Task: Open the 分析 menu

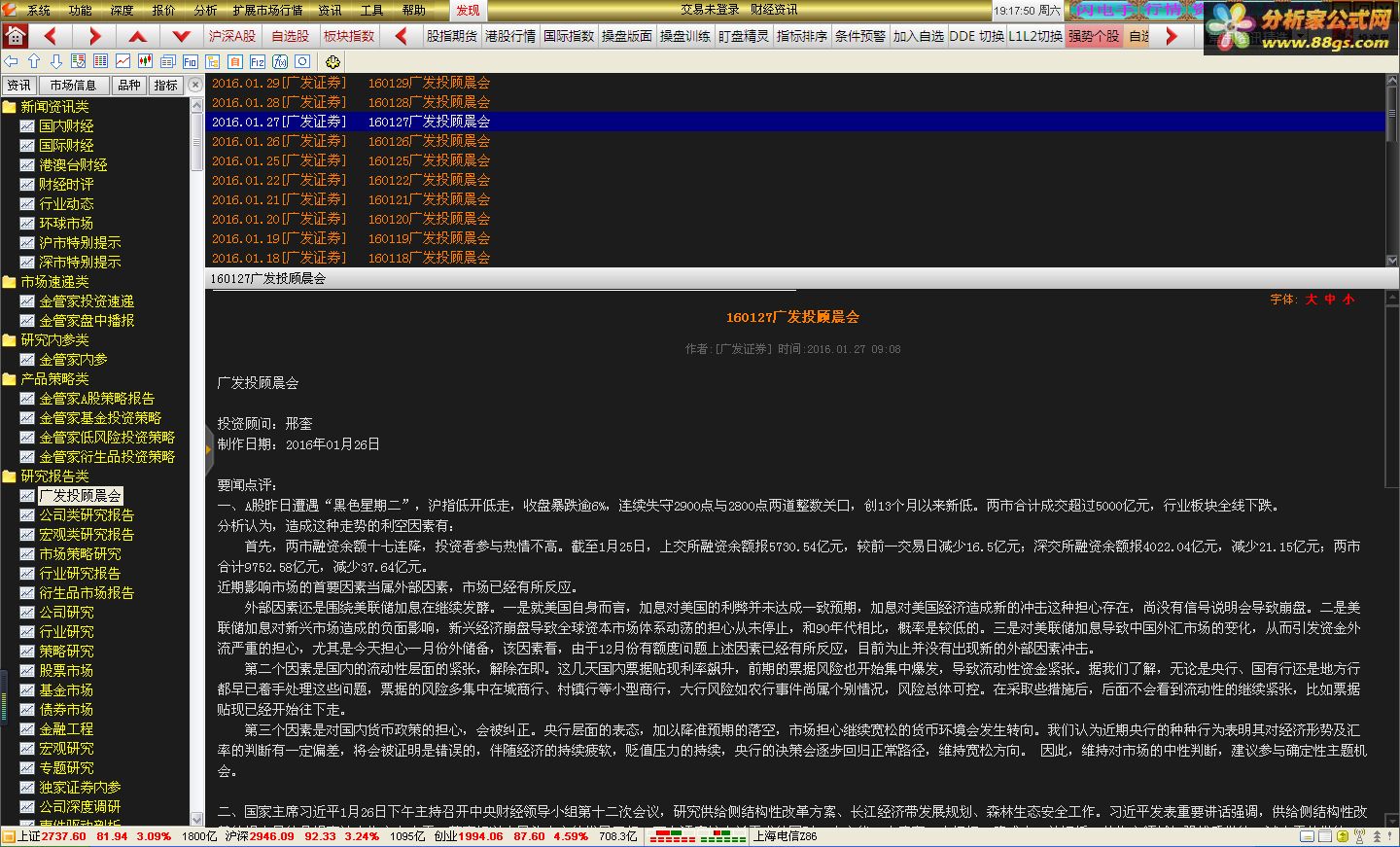Action: [205, 10]
